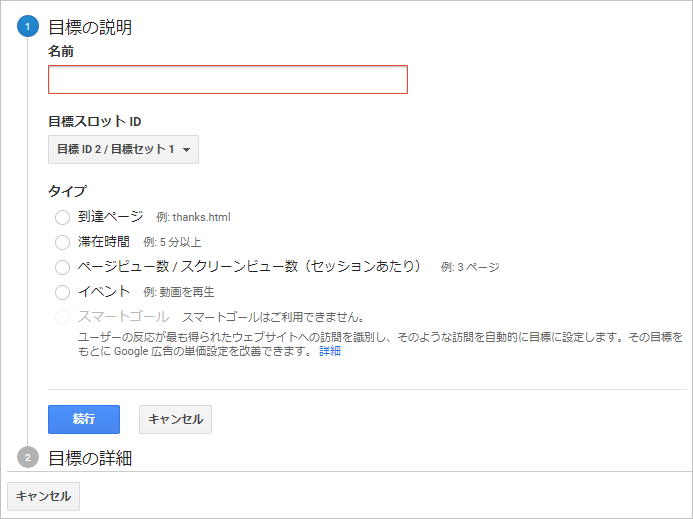The width and height of the screenshot is (693, 519).
Task: Click the 例: 動画を再生 hint text
Action: click(x=179, y=292)
